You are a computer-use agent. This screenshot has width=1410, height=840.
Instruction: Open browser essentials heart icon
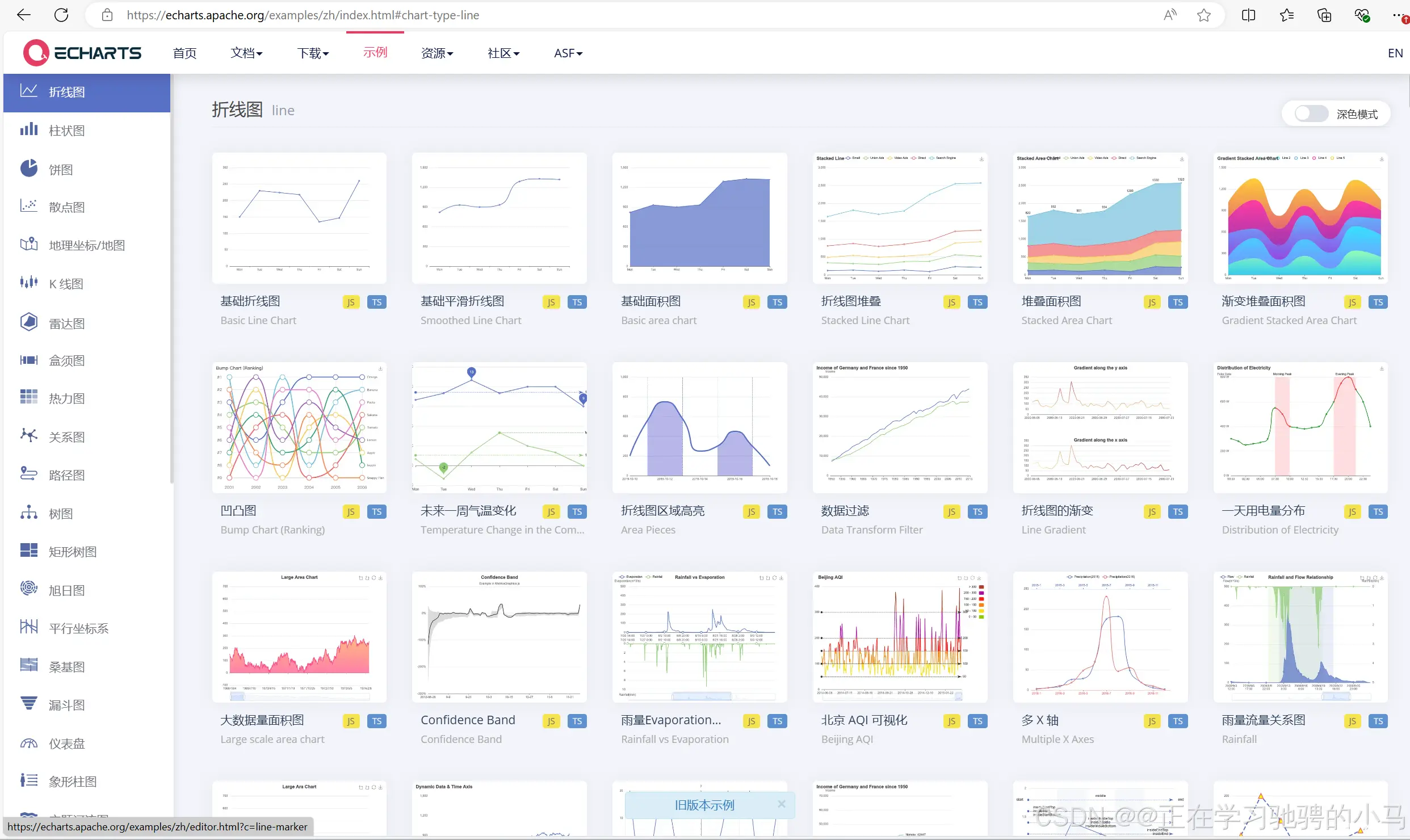[1362, 15]
